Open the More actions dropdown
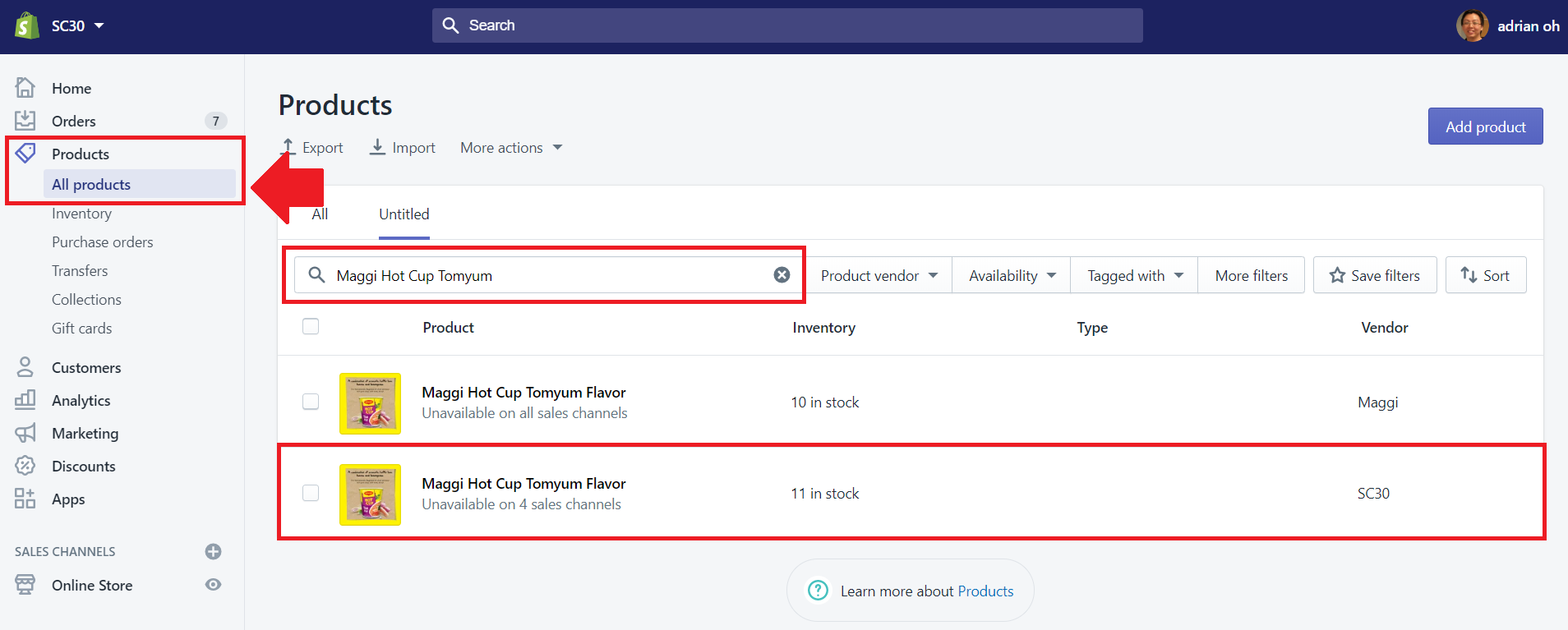 click(x=511, y=148)
